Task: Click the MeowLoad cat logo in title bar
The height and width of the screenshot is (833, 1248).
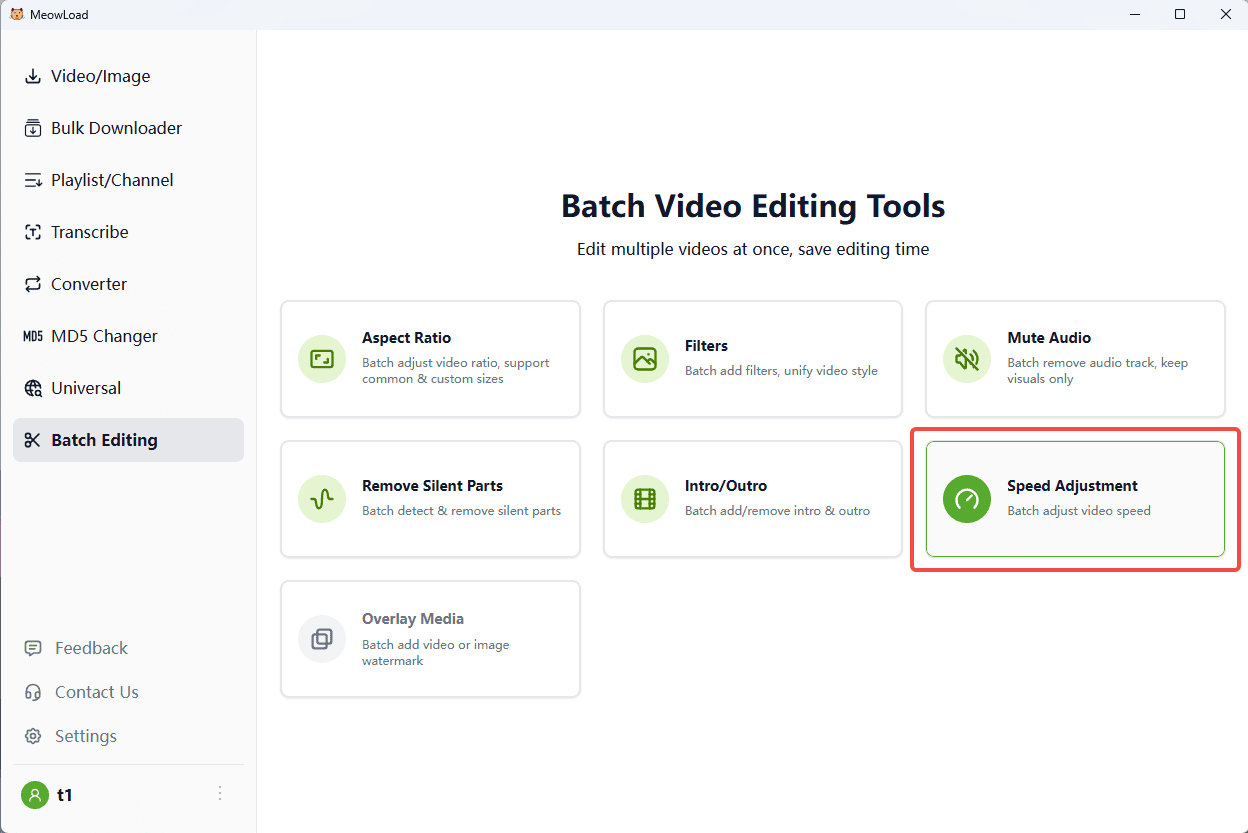Action: pyautogui.click(x=17, y=15)
